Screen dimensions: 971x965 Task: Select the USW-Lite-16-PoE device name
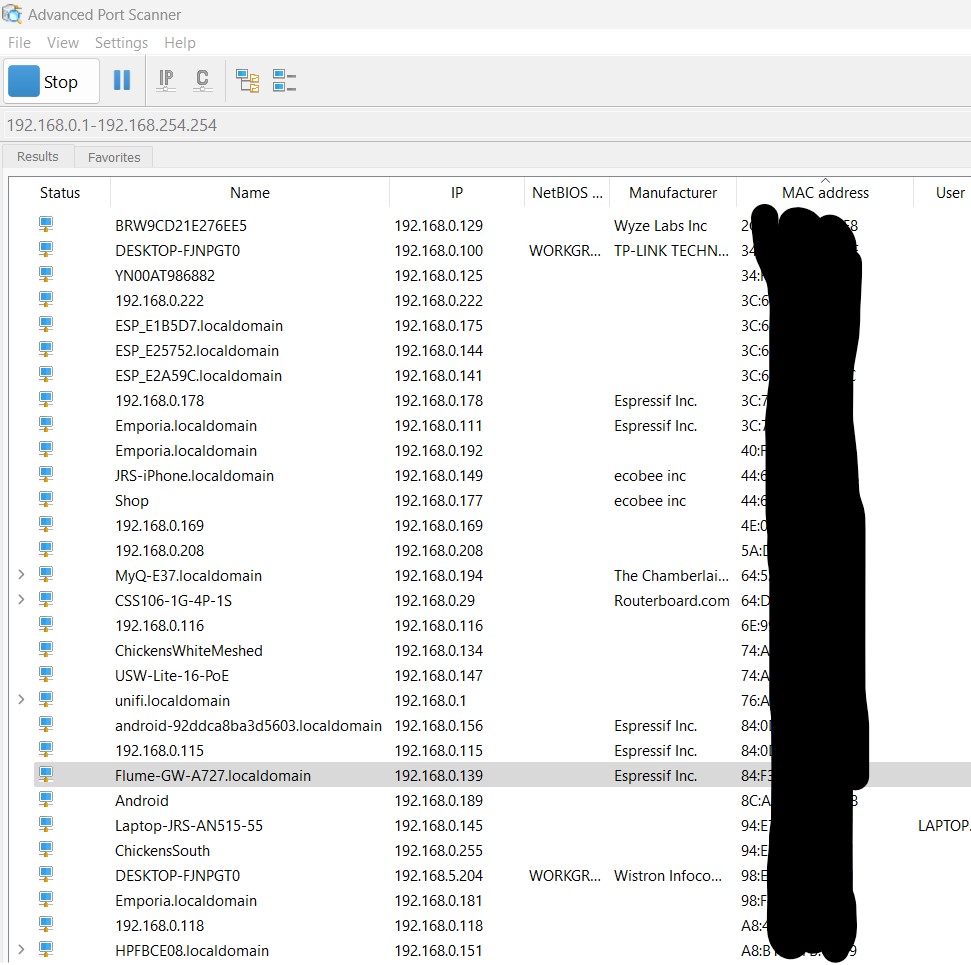tap(172, 676)
